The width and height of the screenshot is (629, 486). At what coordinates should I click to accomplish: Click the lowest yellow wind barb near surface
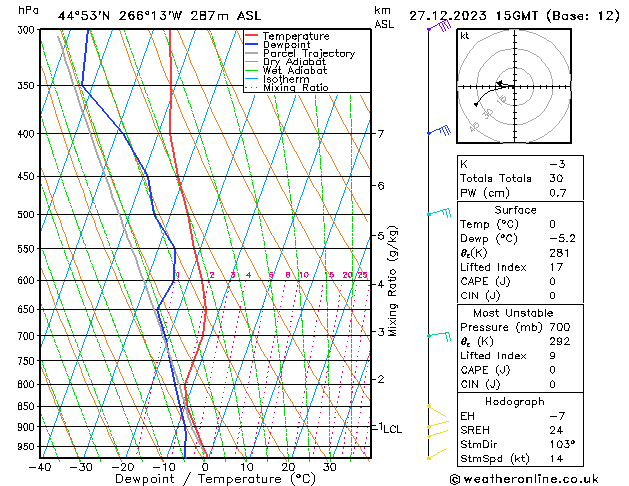(x=436, y=455)
